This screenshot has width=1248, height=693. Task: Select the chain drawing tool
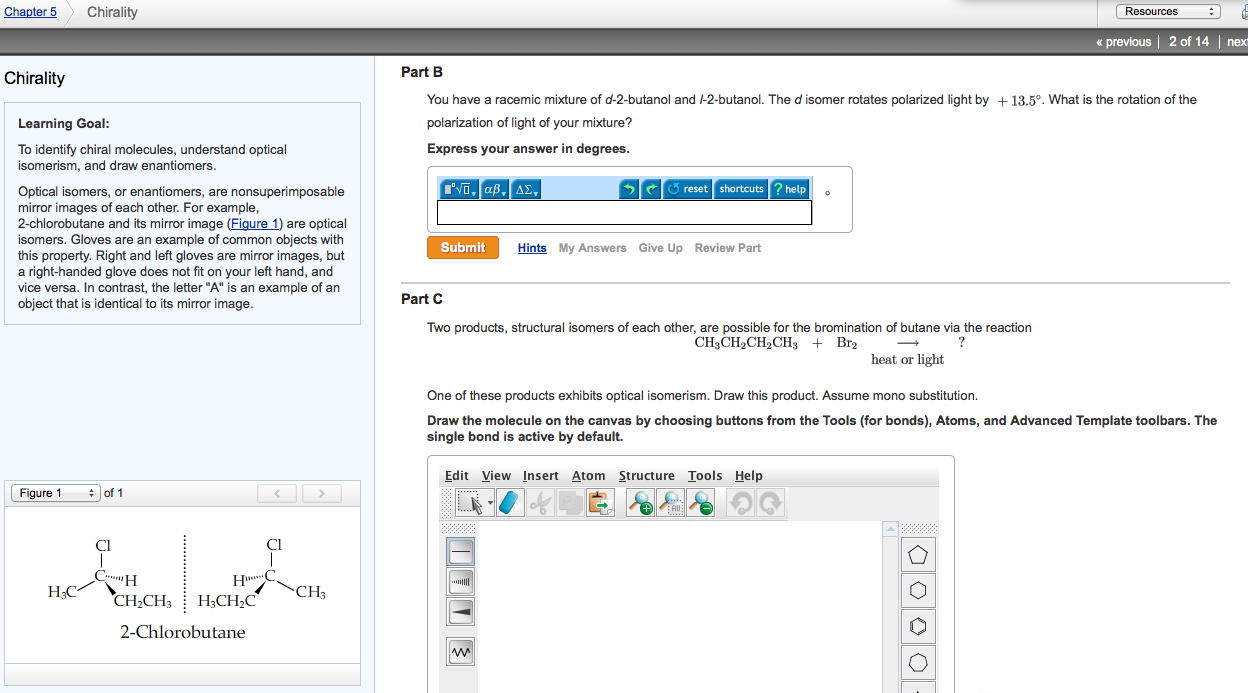tap(459, 650)
